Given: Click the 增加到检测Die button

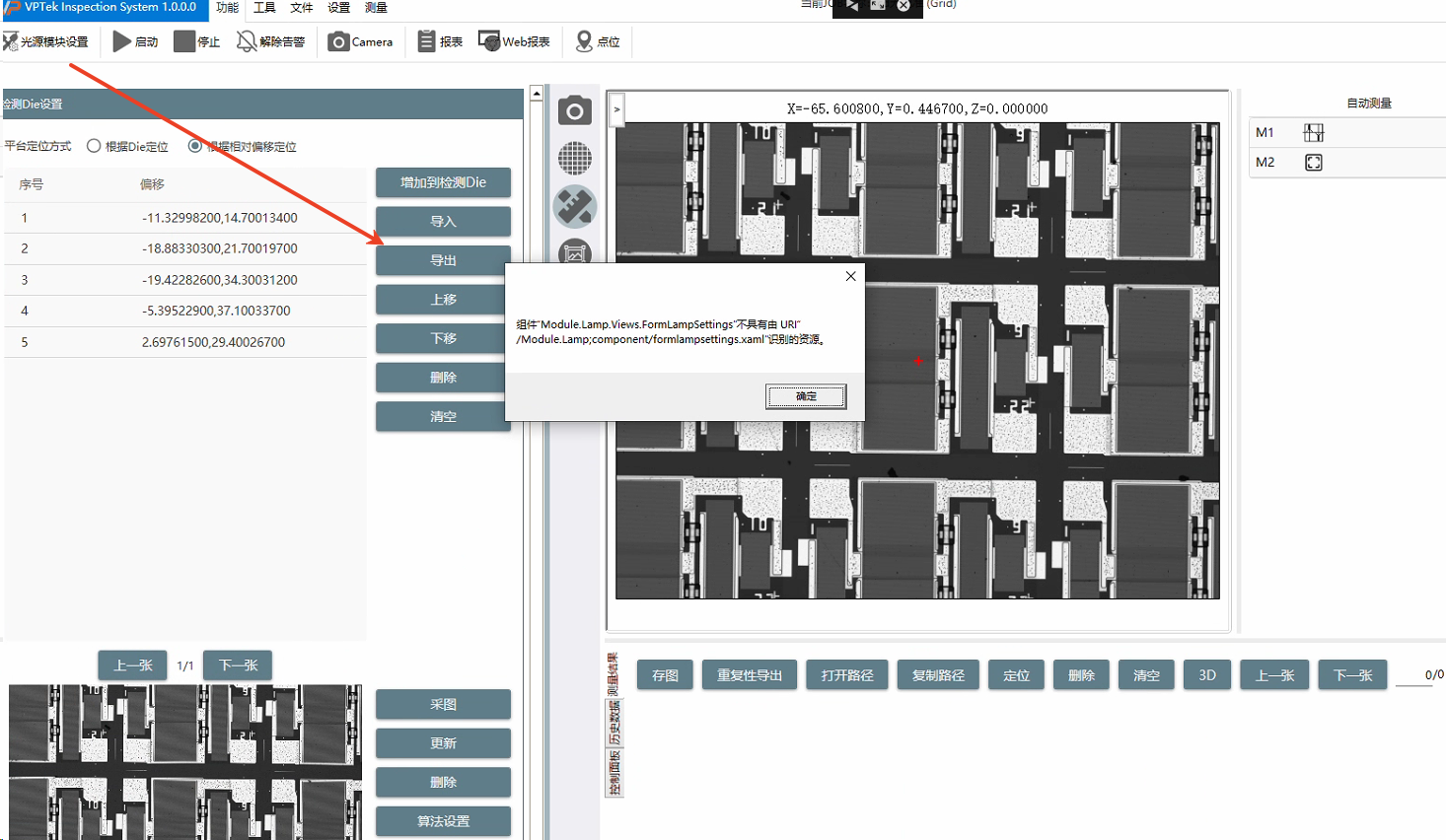Looking at the screenshot, I should 443,182.
